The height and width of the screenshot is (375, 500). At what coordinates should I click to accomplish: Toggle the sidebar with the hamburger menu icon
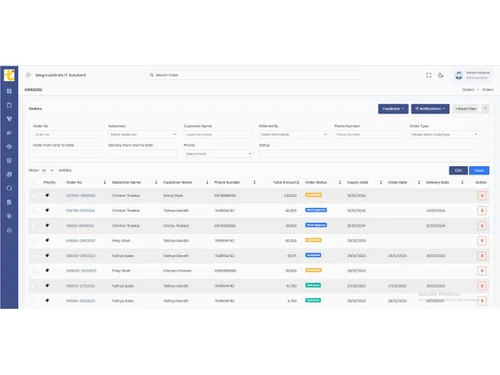pos(28,75)
